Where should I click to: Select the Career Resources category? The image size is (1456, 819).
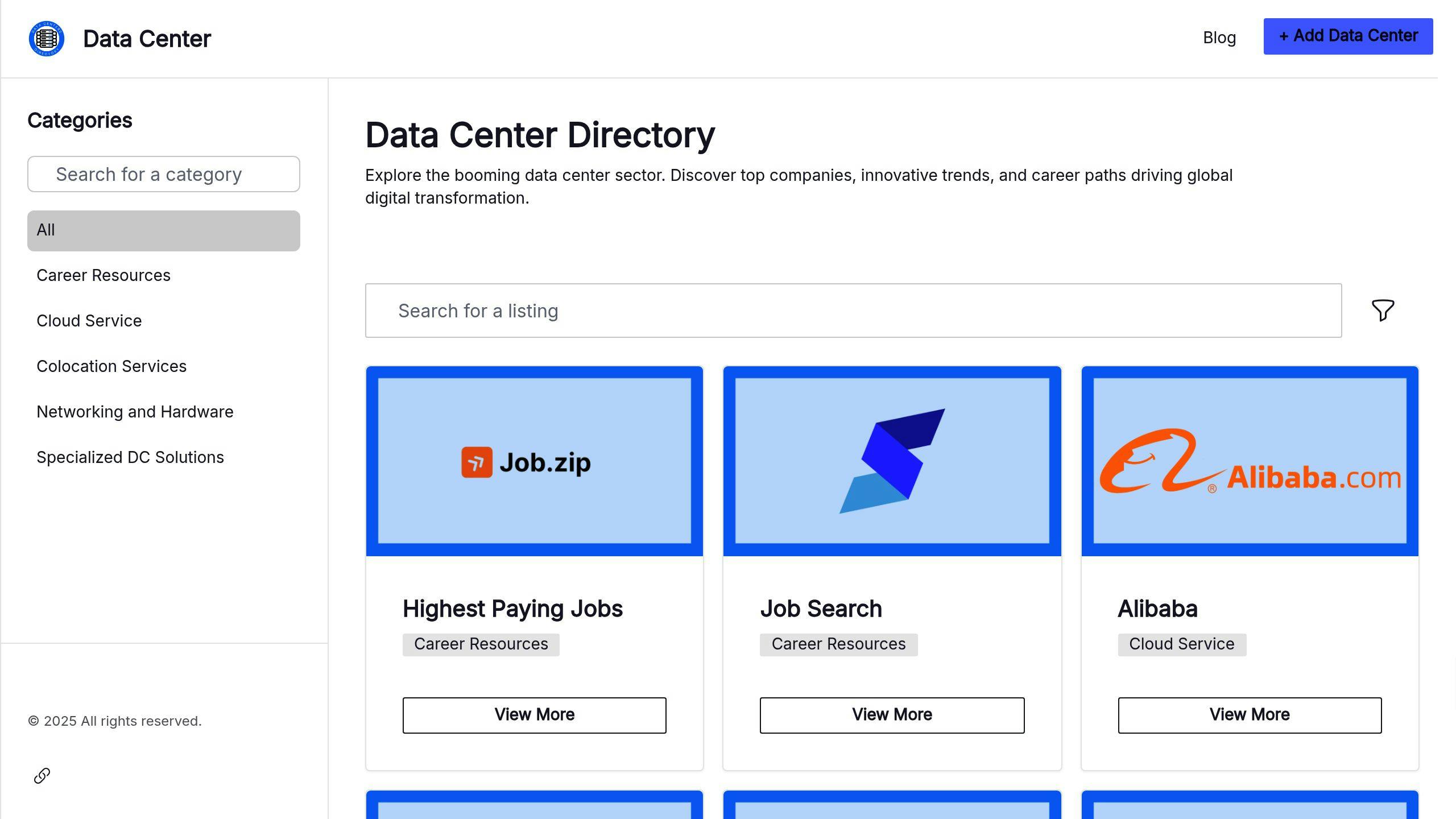104,275
